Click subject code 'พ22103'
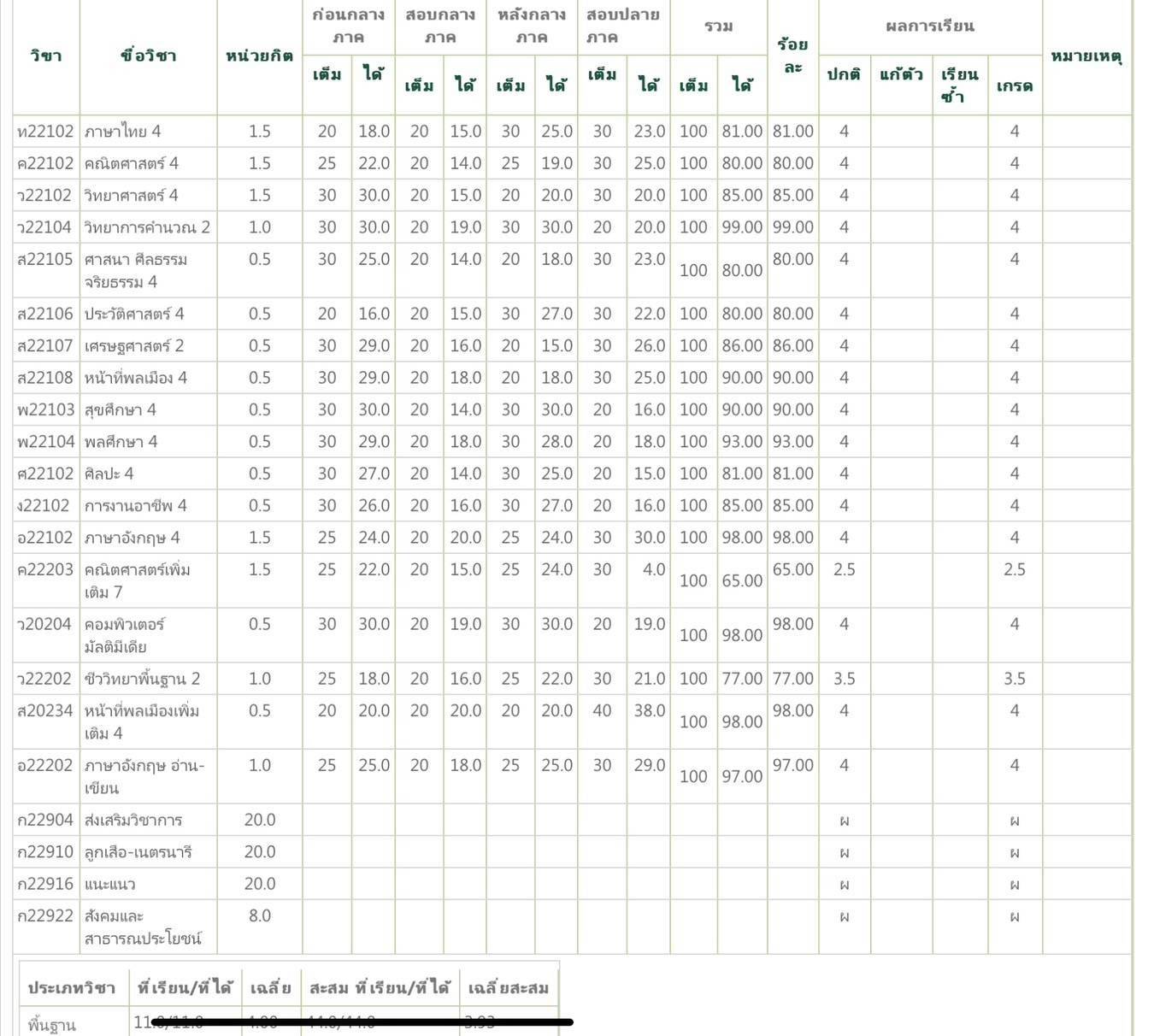This screenshot has height=1036, width=1154. click(46, 409)
